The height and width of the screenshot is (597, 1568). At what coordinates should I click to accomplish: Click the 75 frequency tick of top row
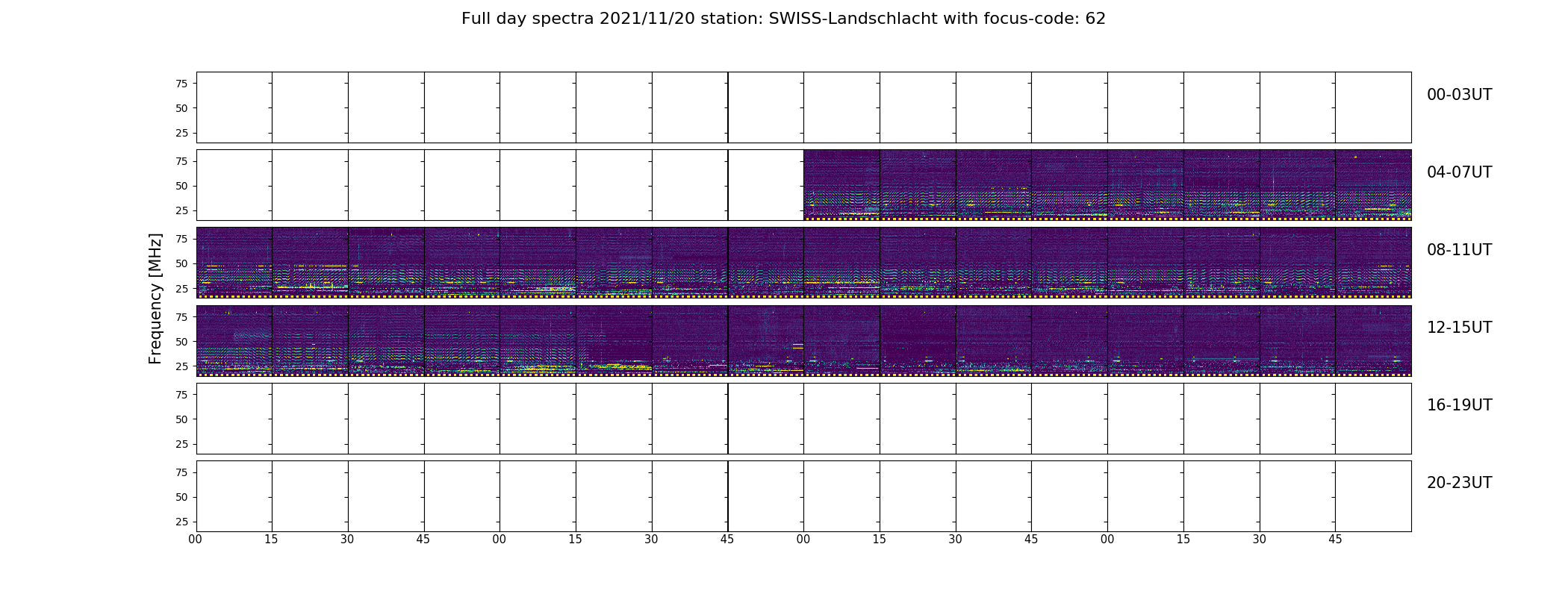tap(181, 84)
